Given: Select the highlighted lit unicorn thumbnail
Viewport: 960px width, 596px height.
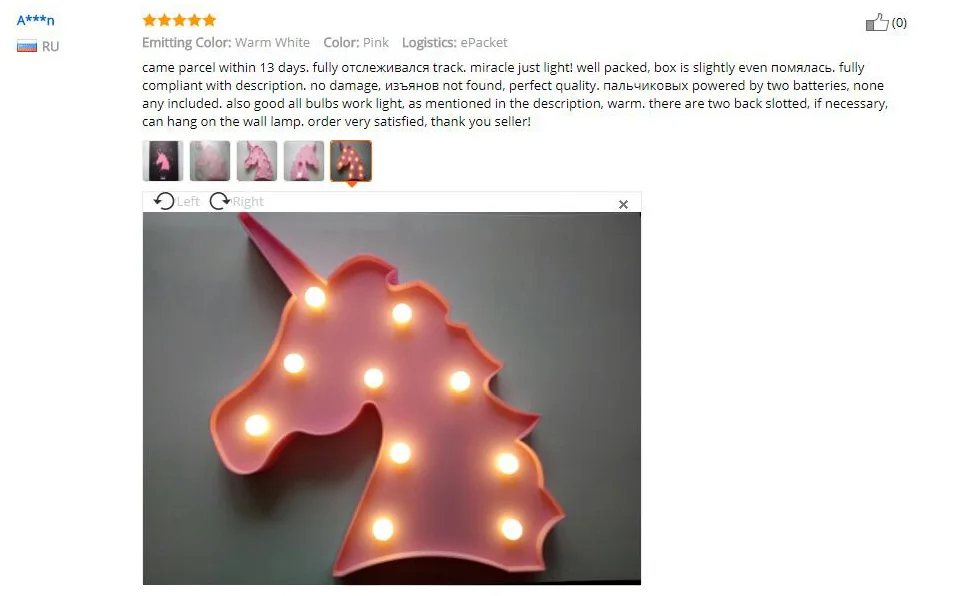Looking at the screenshot, I should [x=351, y=160].
